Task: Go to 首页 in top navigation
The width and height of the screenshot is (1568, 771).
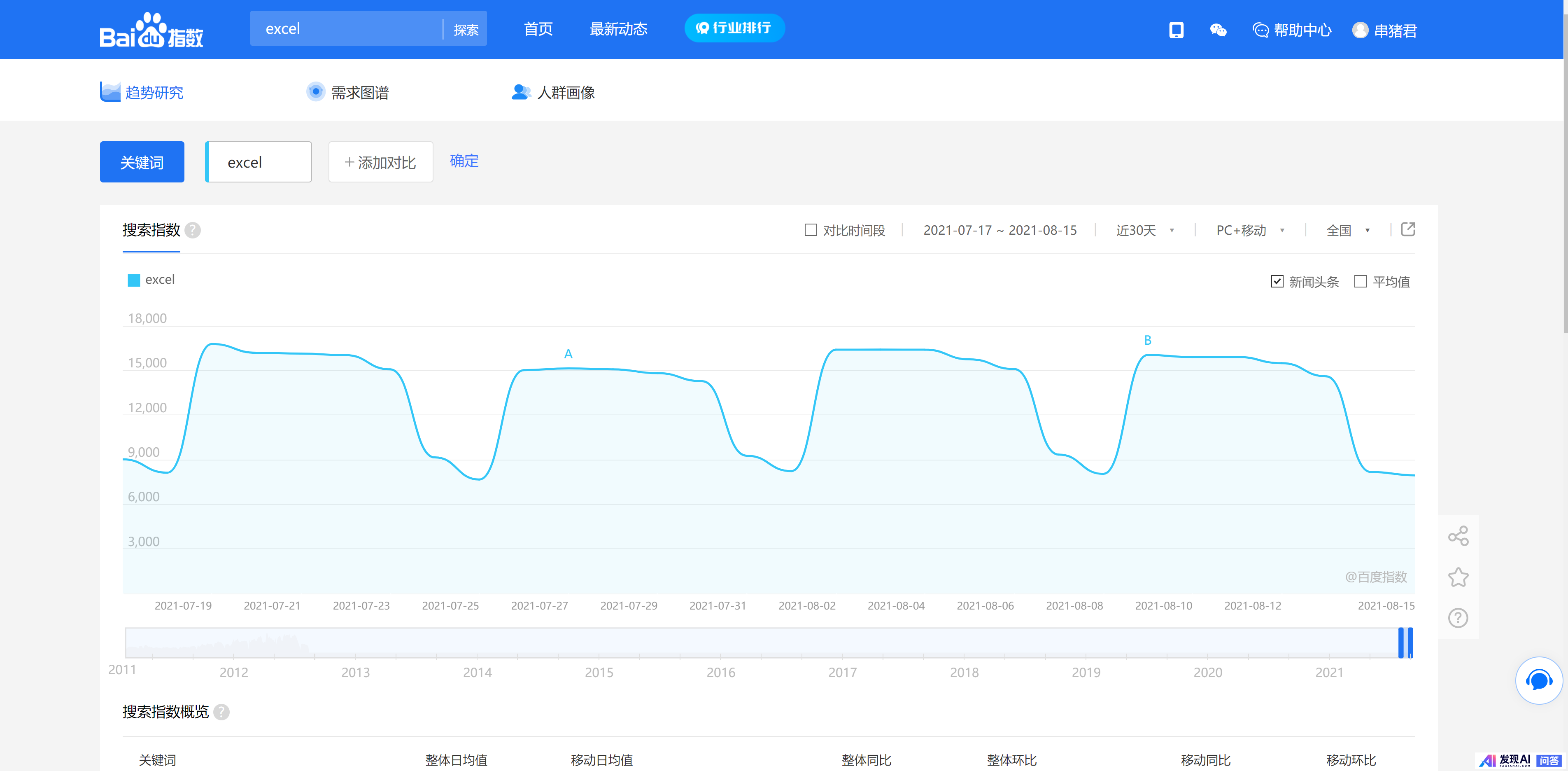Action: click(538, 28)
